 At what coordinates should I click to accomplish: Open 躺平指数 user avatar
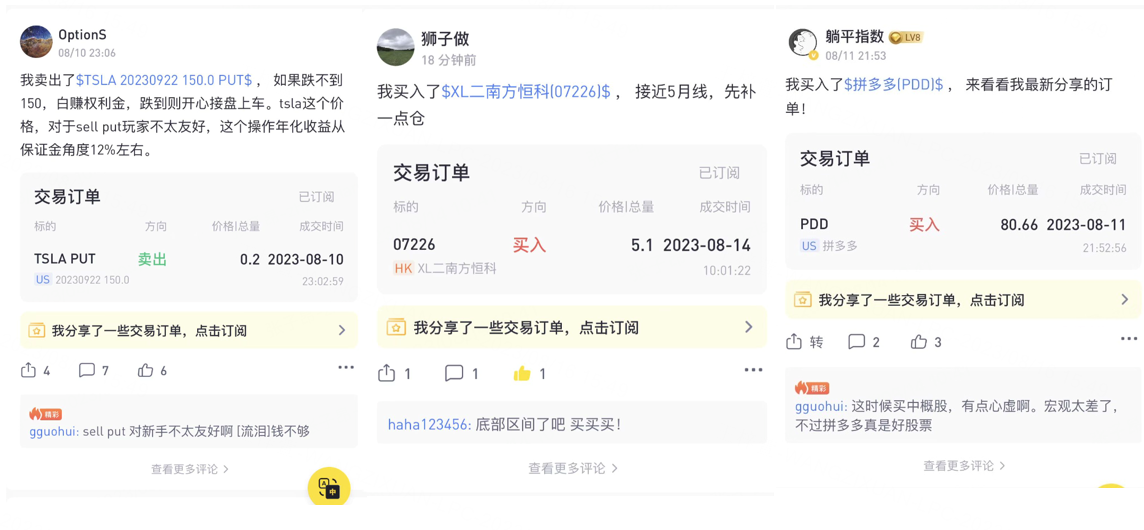(803, 44)
